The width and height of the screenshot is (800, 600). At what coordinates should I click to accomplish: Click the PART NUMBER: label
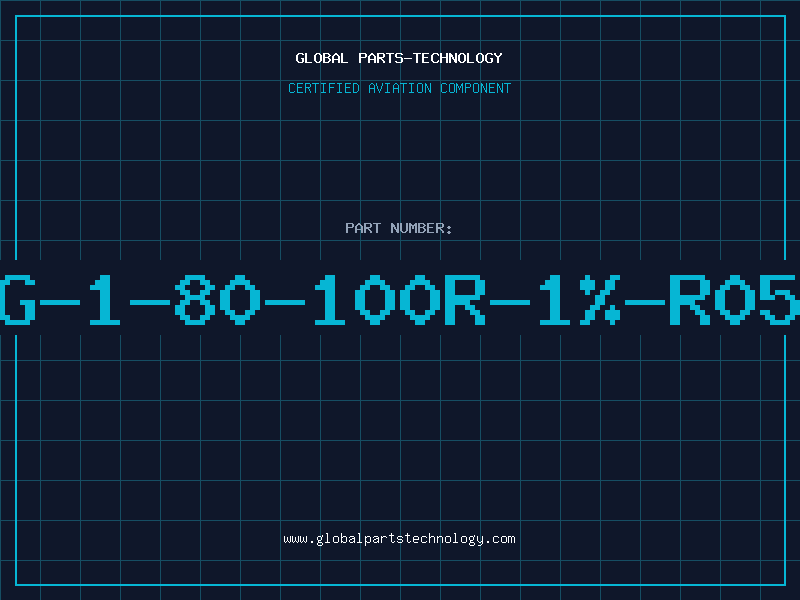pyautogui.click(x=399, y=228)
